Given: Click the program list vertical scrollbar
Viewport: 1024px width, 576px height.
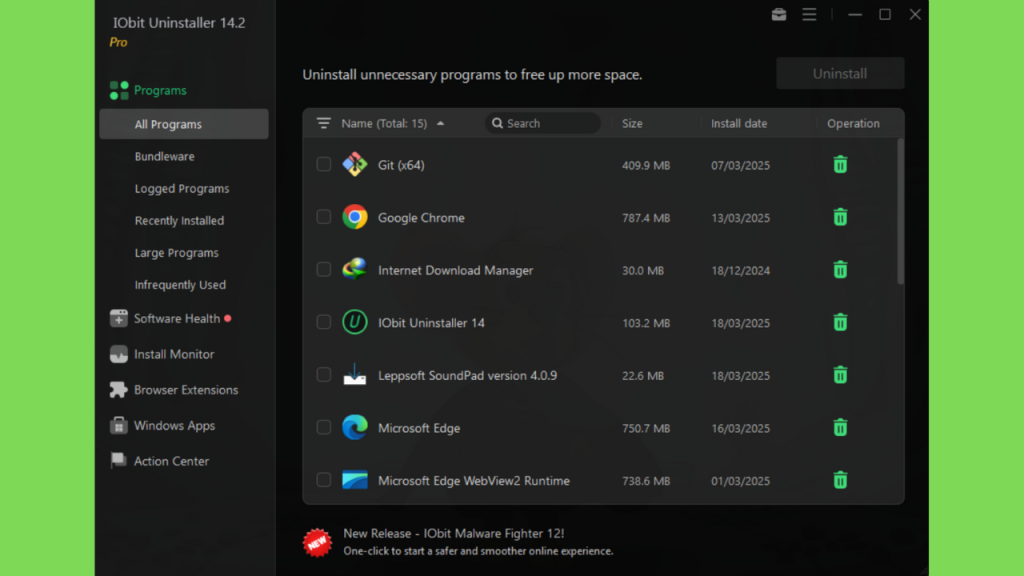Looking at the screenshot, I should tap(901, 212).
